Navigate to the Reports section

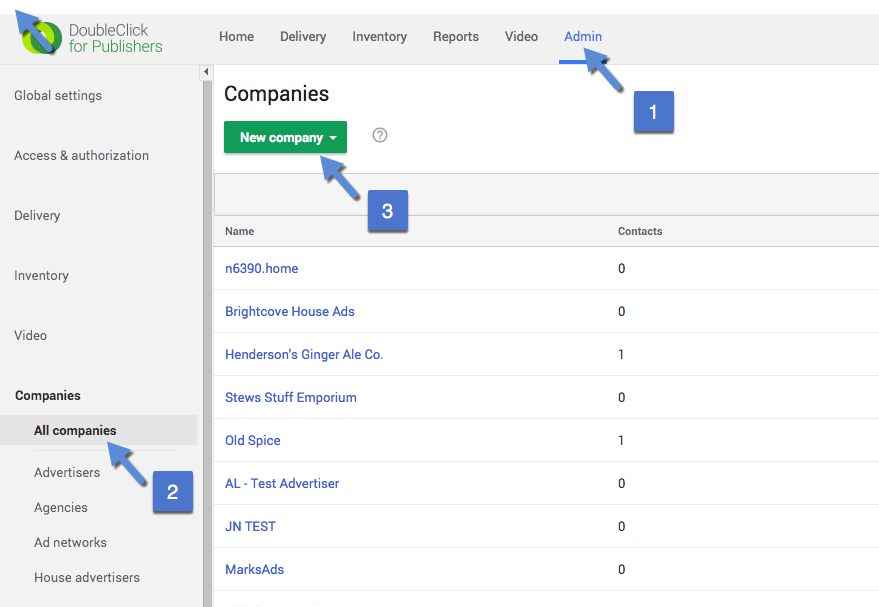[x=455, y=36]
